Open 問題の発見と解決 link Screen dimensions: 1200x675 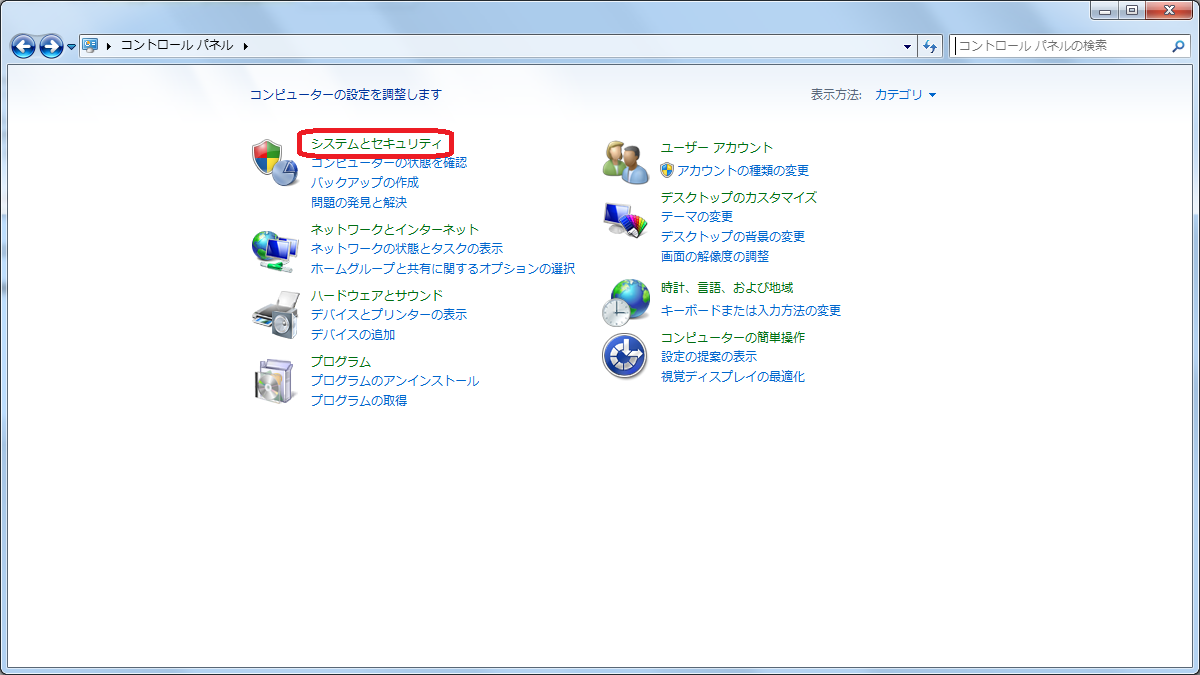tap(358, 203)
